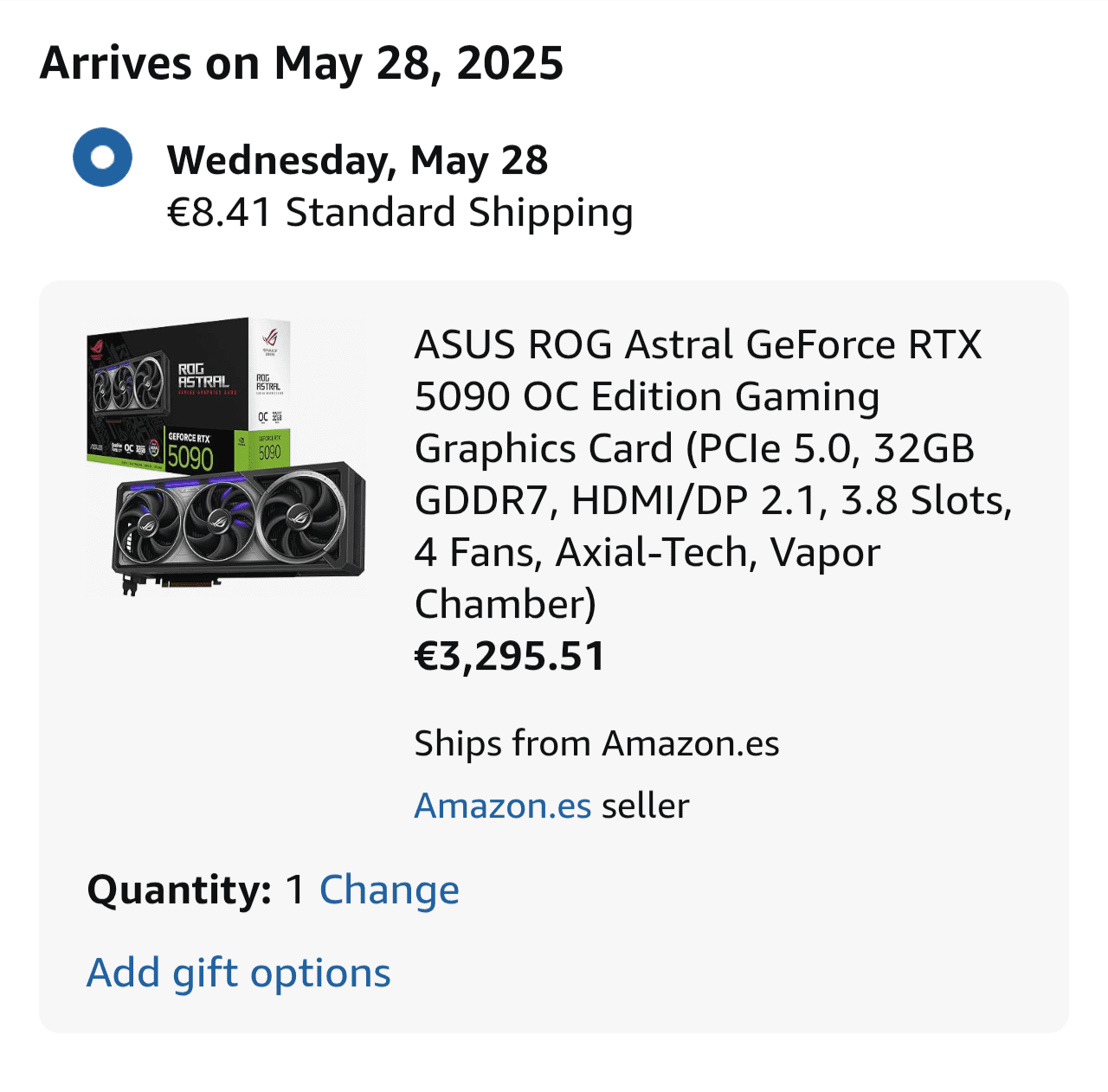Click the ROG Astral text on the box
This screenshot has height=1092, width=1108.
pos(203,376)
